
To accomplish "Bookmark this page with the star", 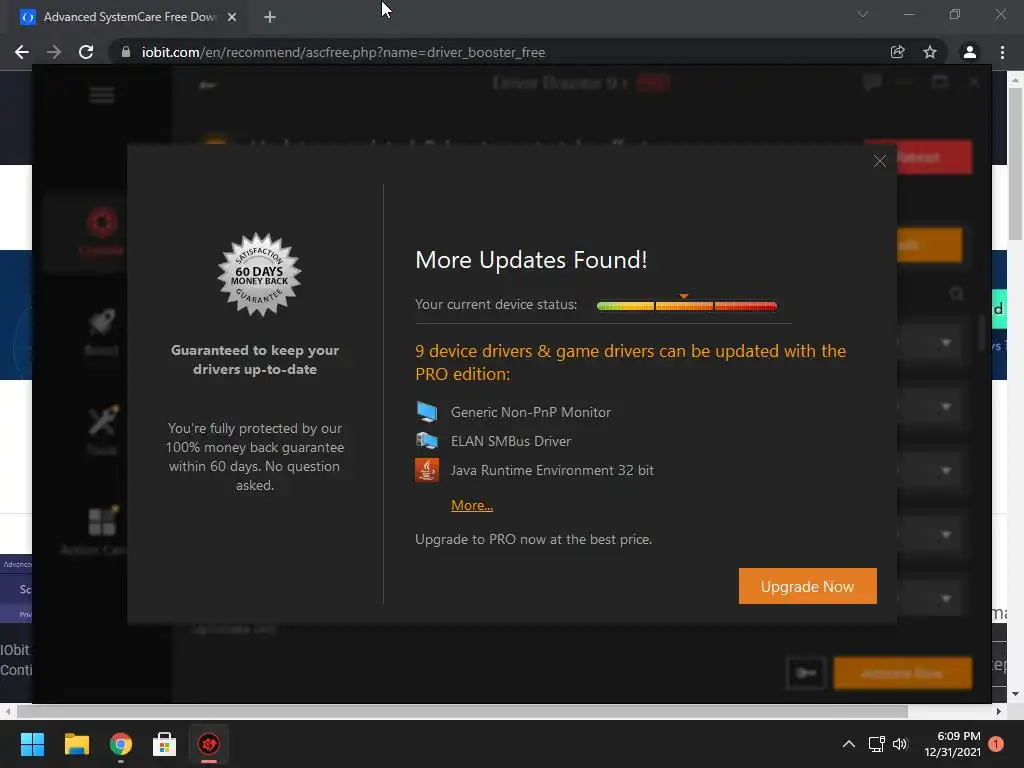I will 930,52.
